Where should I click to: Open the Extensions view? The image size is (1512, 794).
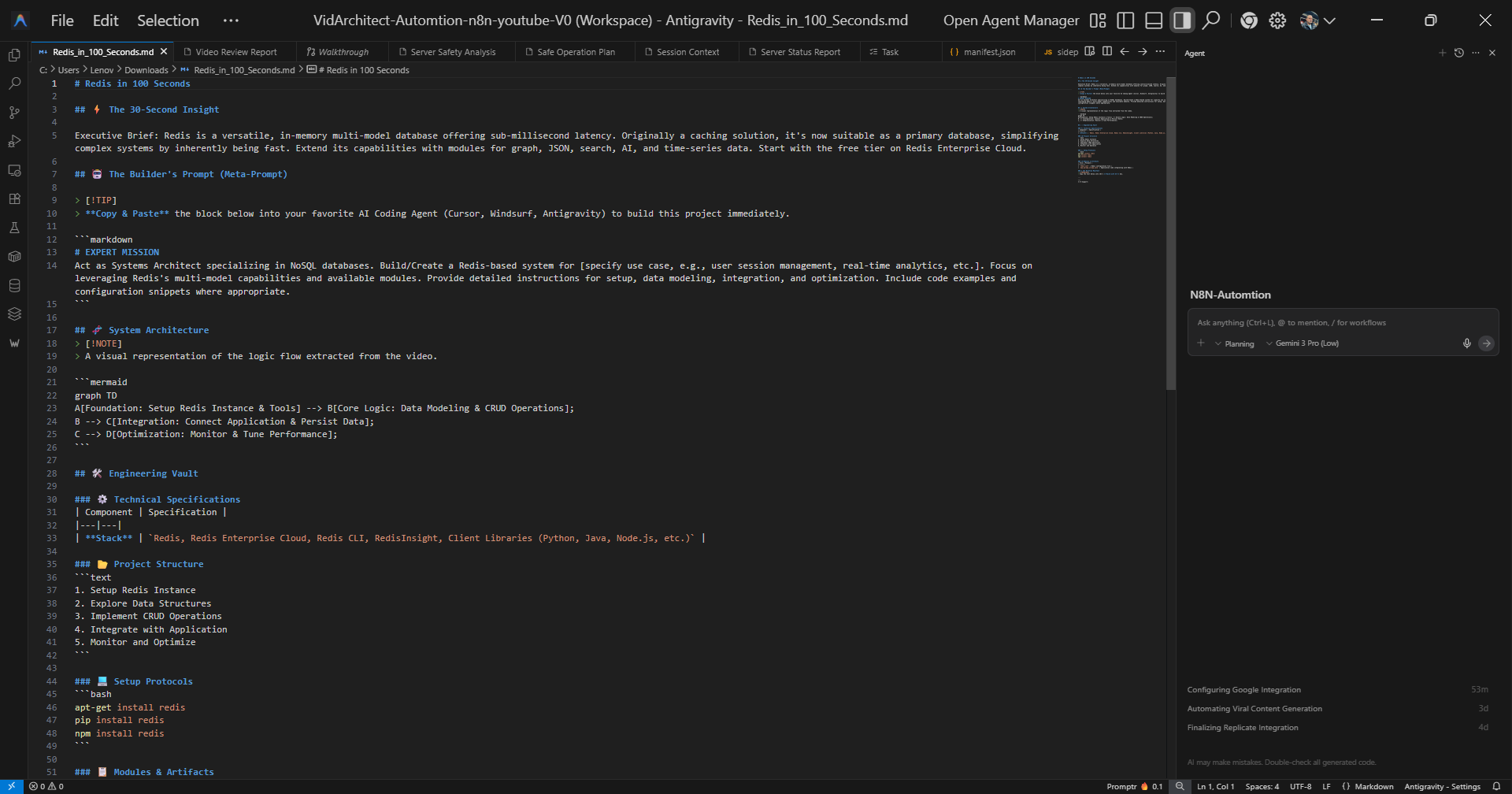(14, 199)
